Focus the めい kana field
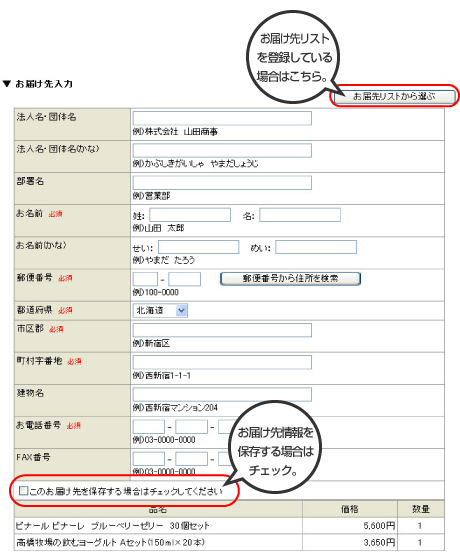 (316, 247)
